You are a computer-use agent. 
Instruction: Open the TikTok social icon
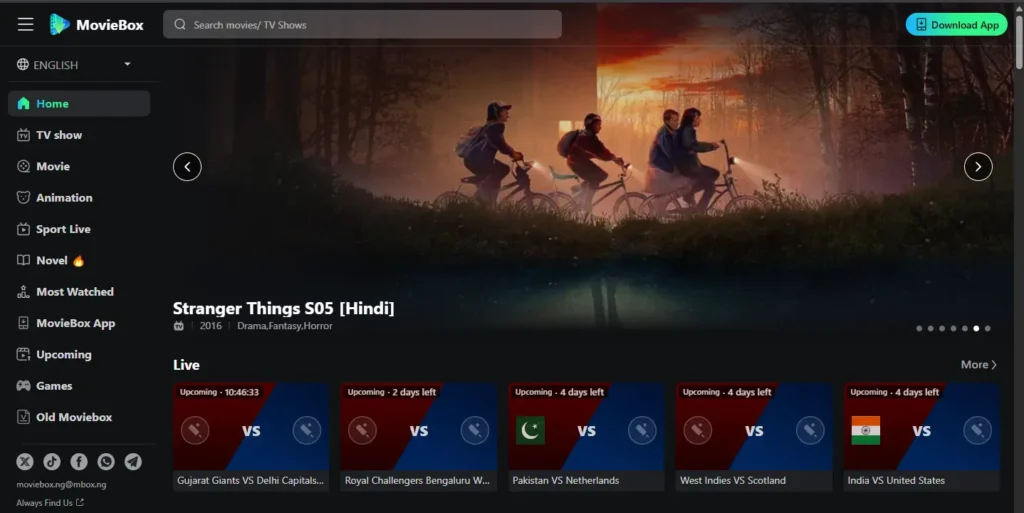(x=52, y=461)
